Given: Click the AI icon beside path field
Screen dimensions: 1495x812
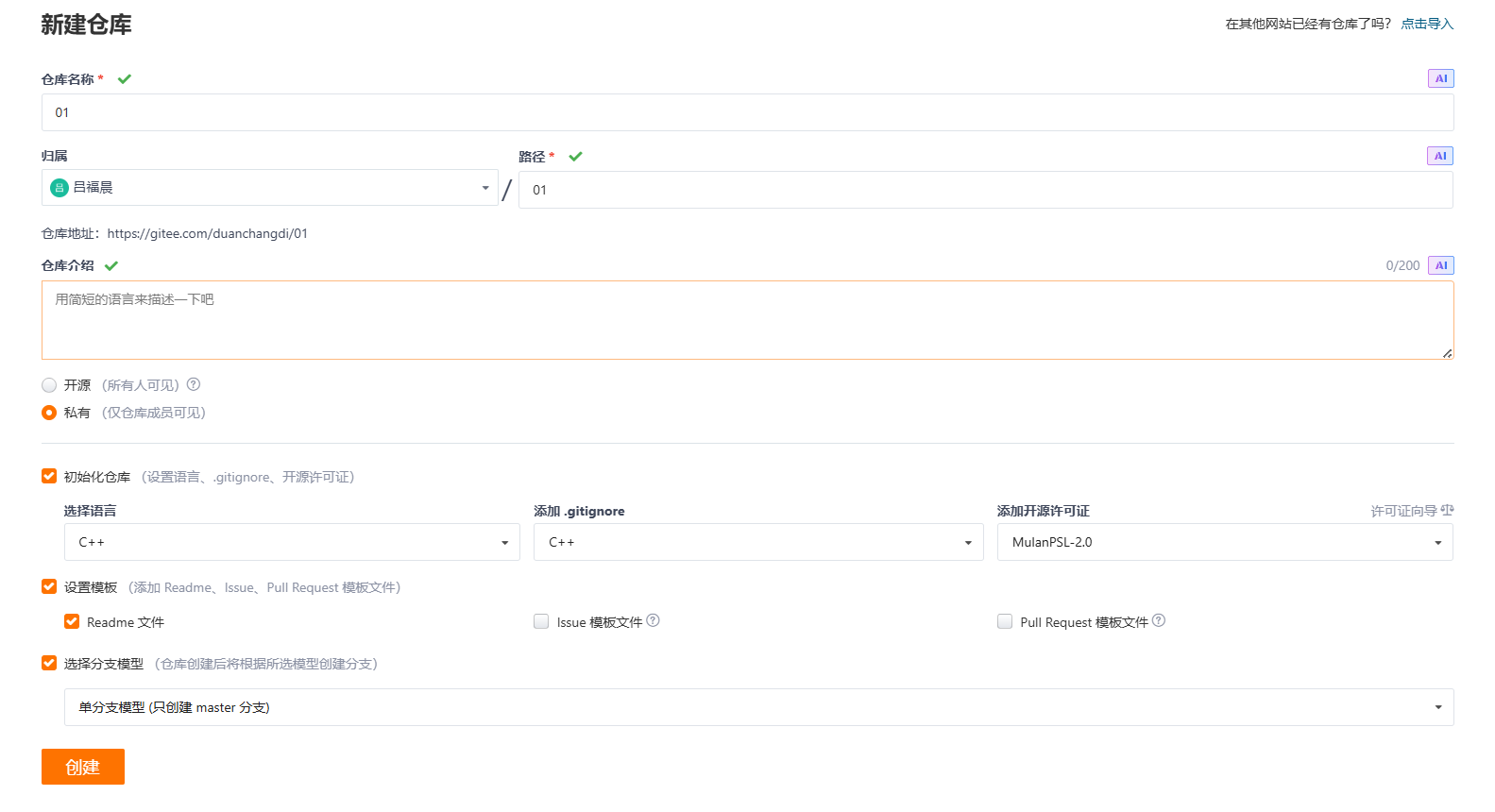Looking at the screenshot, I should tap(1439, 156).
